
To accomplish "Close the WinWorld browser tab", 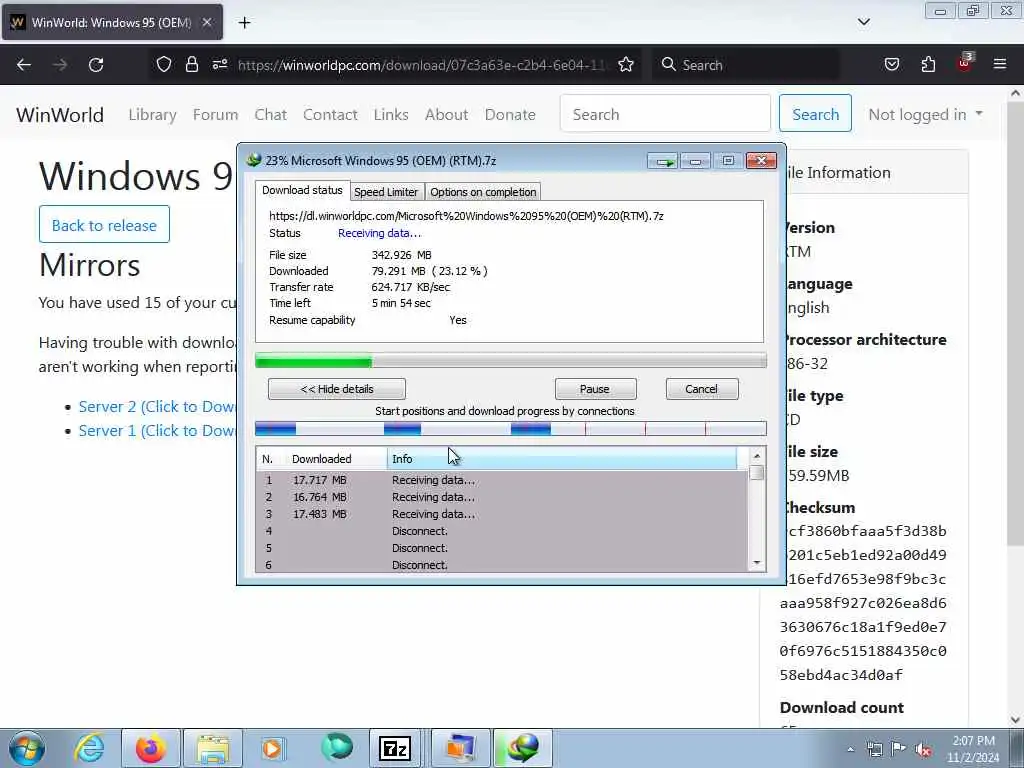I will coord(206,22).
